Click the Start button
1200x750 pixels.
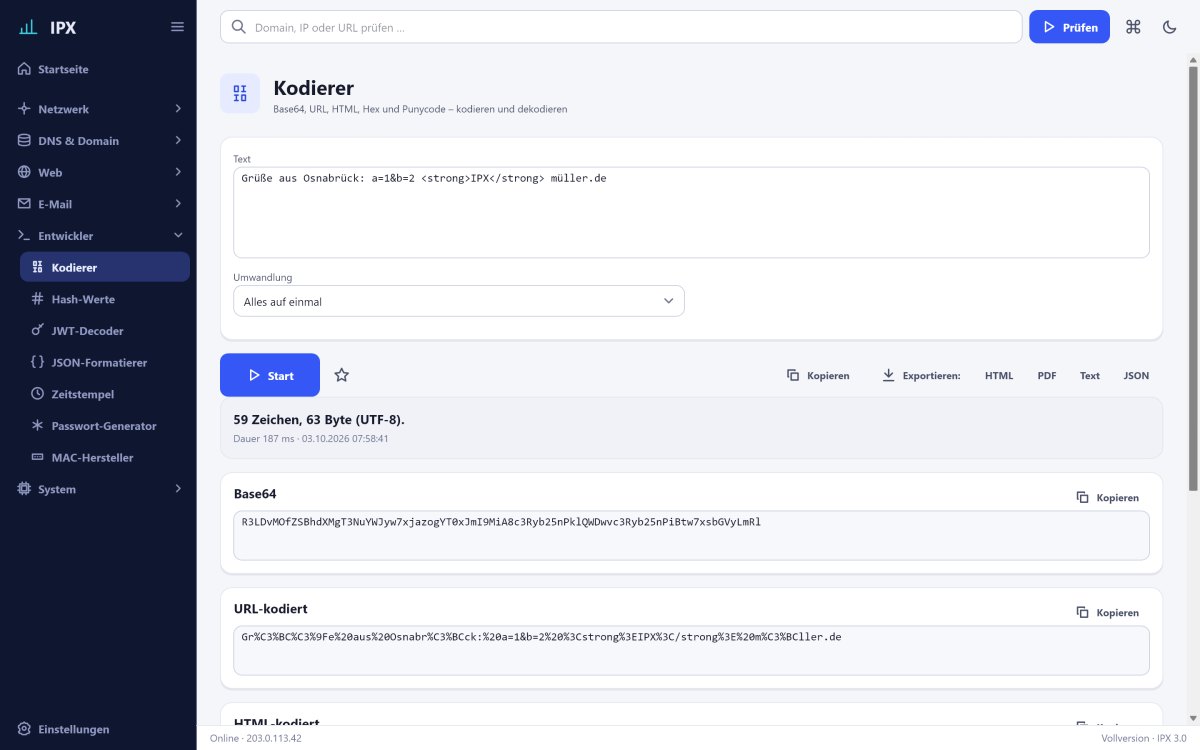270,375
